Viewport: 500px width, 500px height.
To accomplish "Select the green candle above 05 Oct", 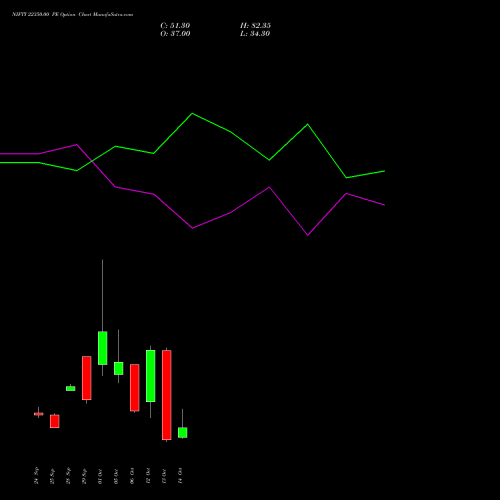I will [x=119, y=368].
